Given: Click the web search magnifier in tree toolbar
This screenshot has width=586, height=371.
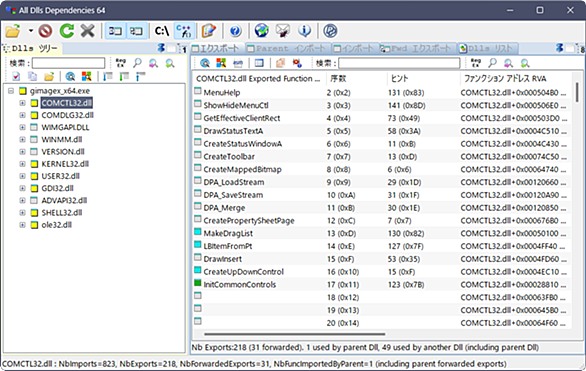Looking at the screenshot, I should (x=70, y=76).
